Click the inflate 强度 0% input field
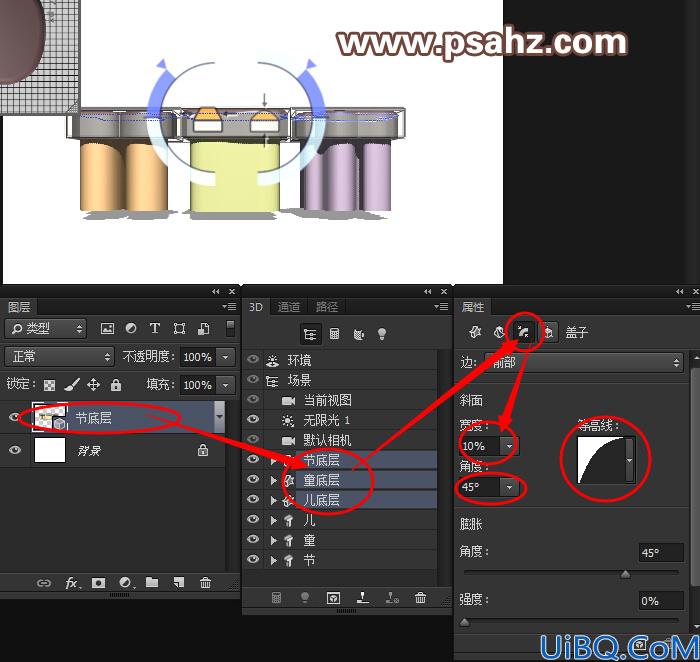The image size is (700, 662). pos(660,601)
